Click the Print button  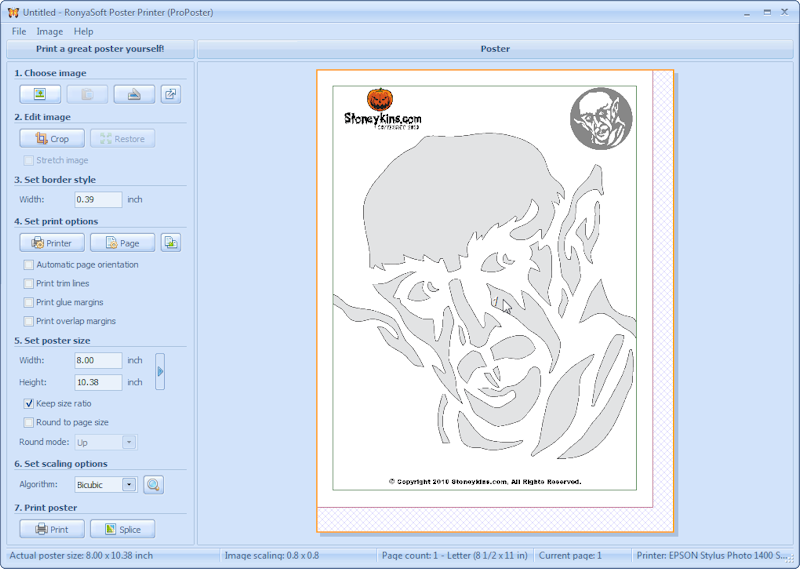click(52, 529)
